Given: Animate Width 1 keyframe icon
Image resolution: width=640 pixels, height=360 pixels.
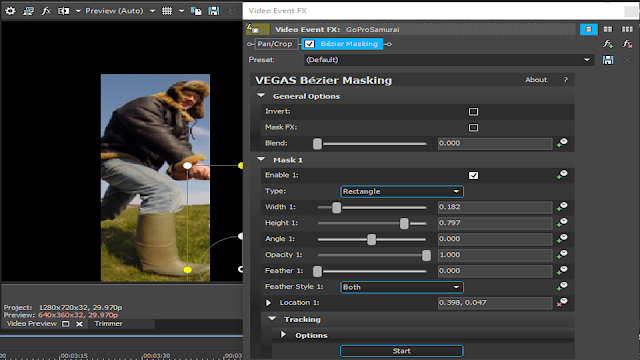Looking at the screenshot, I should (x=562, y=207).
